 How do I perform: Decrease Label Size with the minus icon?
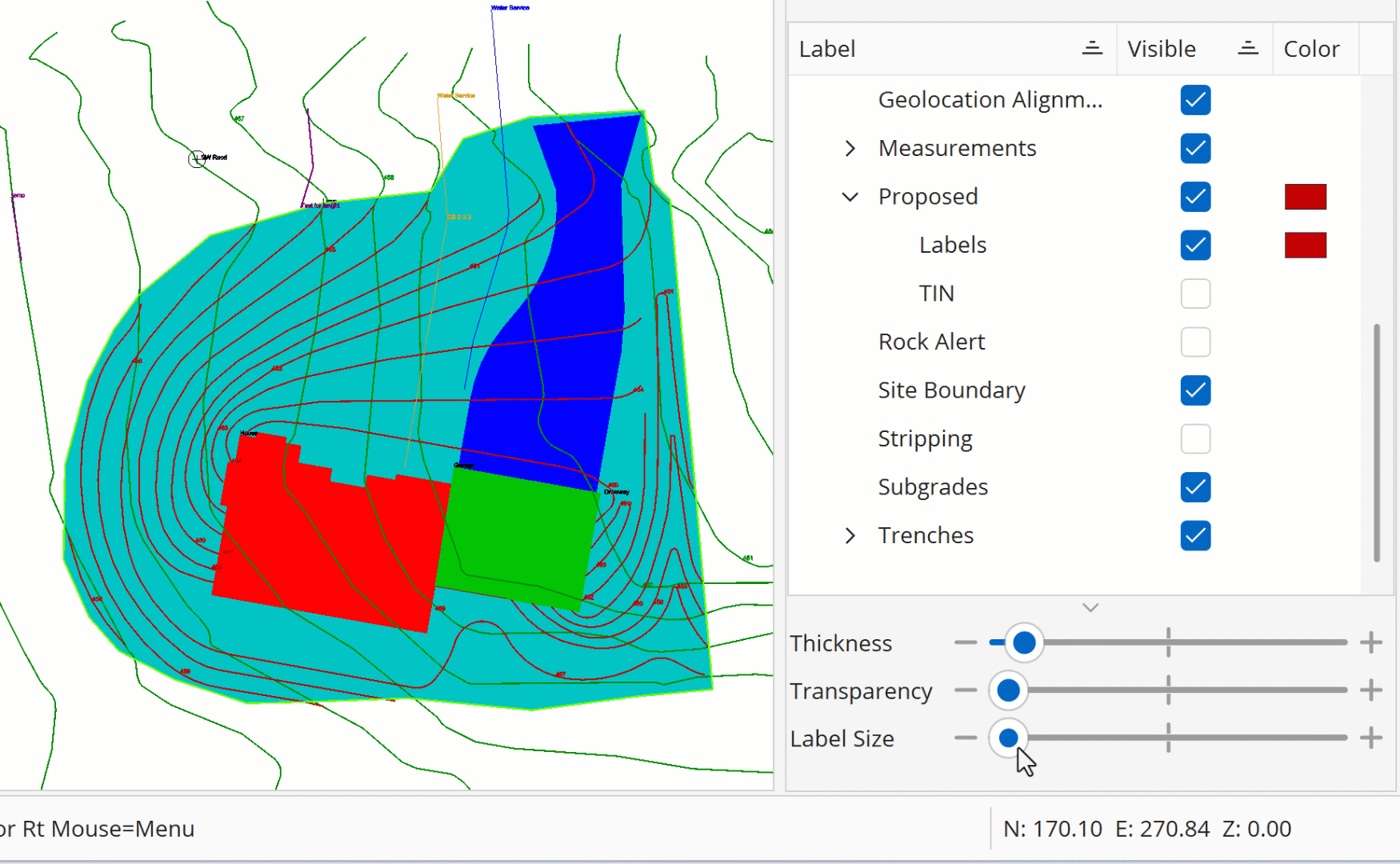click(966, 738)
